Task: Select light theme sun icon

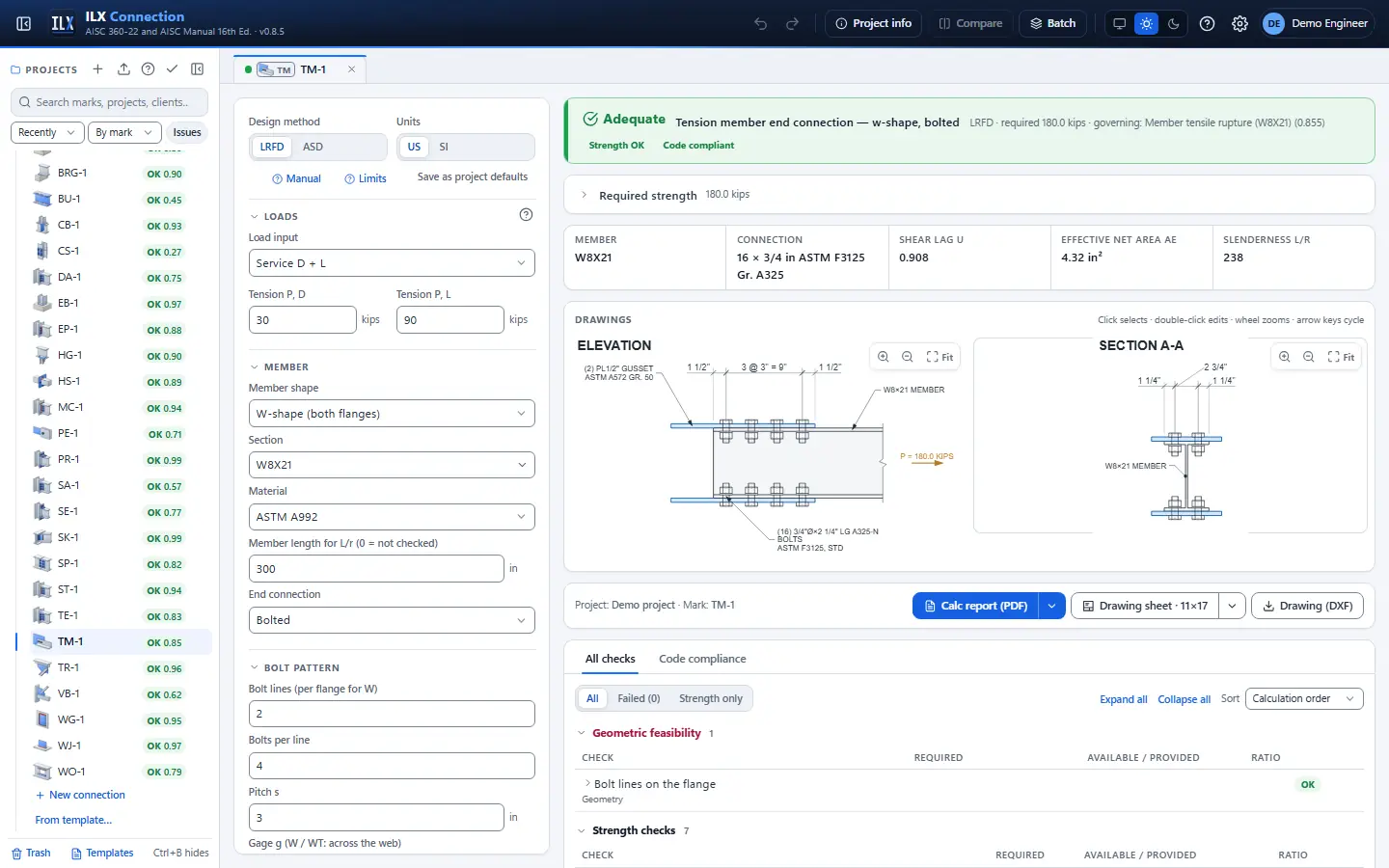Action: (x=1146, y=23)
